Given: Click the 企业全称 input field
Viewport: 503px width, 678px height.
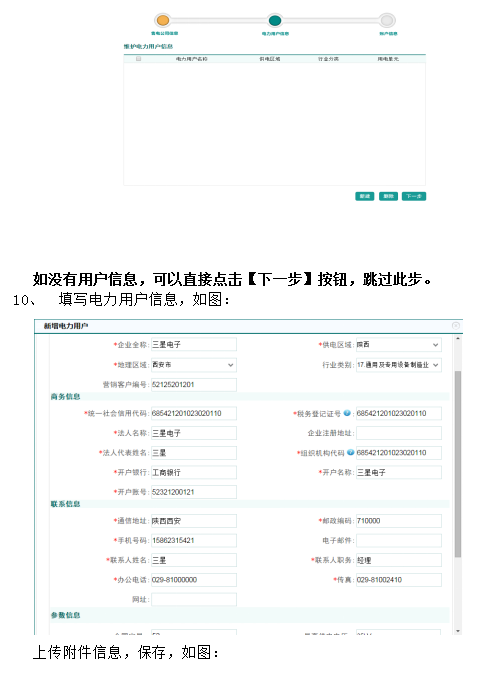Looking at the screenshot, I should pyautogui.click(x=194, y=344).
